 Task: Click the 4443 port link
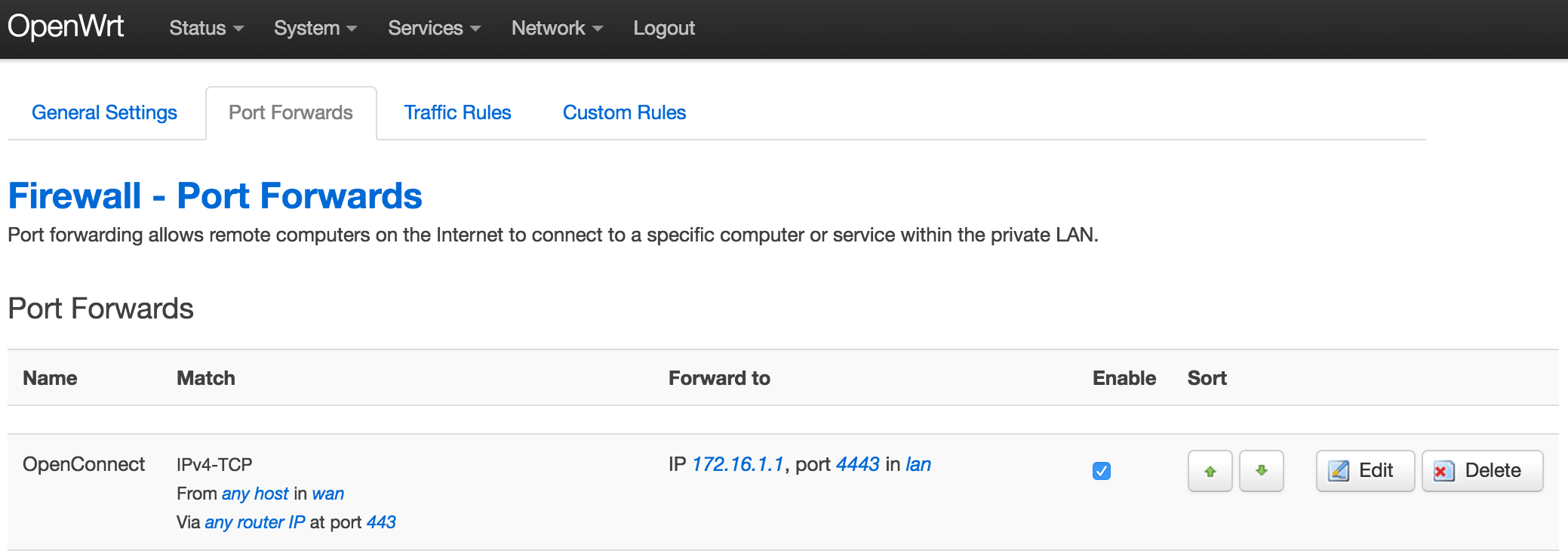coord(857,464)
